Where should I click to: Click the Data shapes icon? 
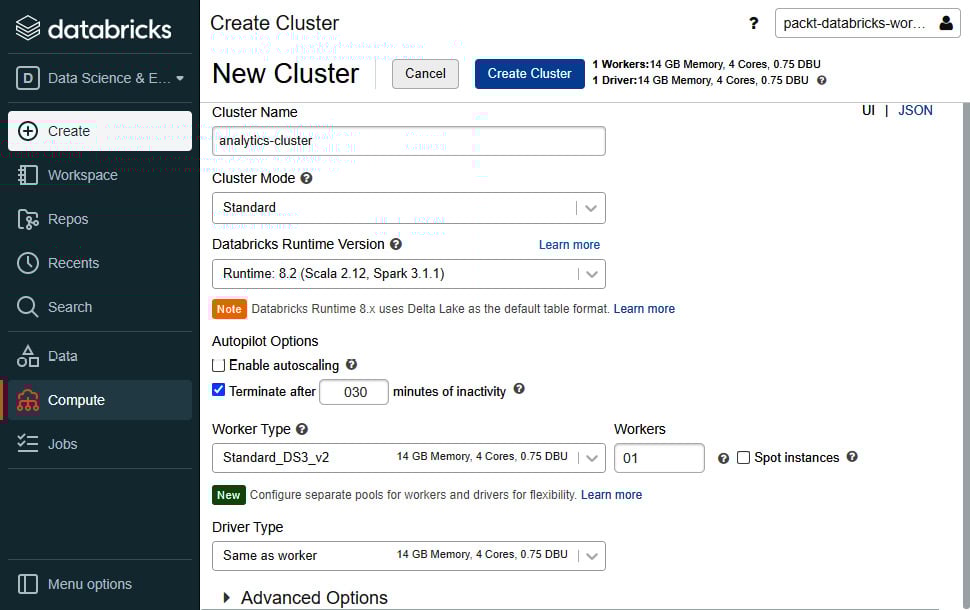(x=28, y=356)
